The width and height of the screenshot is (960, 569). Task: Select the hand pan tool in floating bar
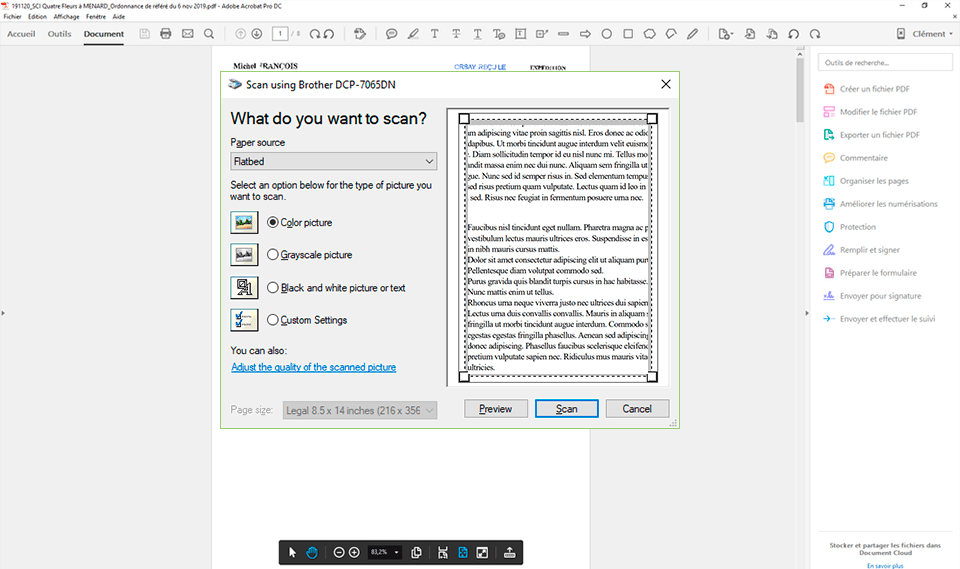[312, 552]
